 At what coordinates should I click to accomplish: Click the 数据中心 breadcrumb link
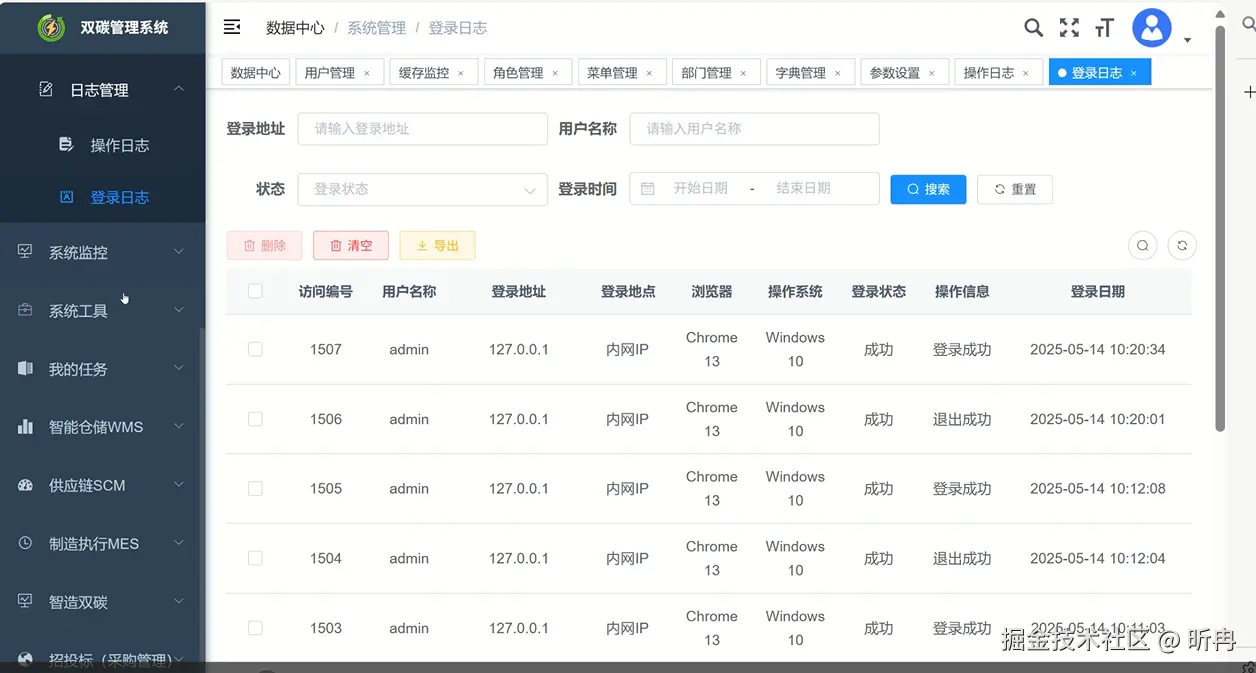coord(295,28)
